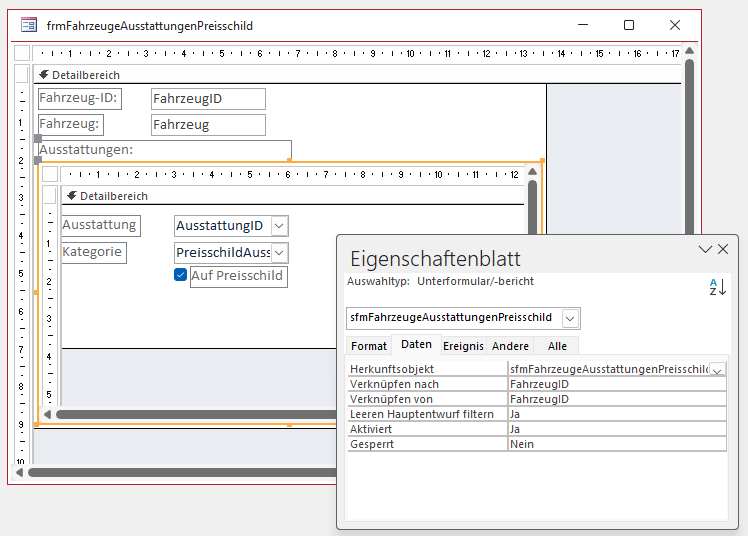The height and width of the screenshot is (536, 748).
Task: Maximize the frmFahrzeugeAusstattungenPreisschild window
Action: click(x=629, y=25)
